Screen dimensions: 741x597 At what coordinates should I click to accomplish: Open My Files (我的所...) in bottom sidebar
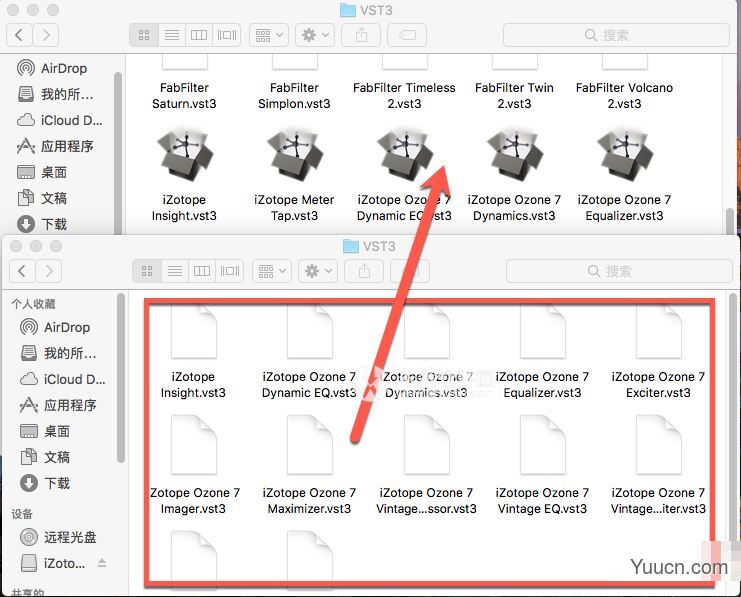coord(58,354)
